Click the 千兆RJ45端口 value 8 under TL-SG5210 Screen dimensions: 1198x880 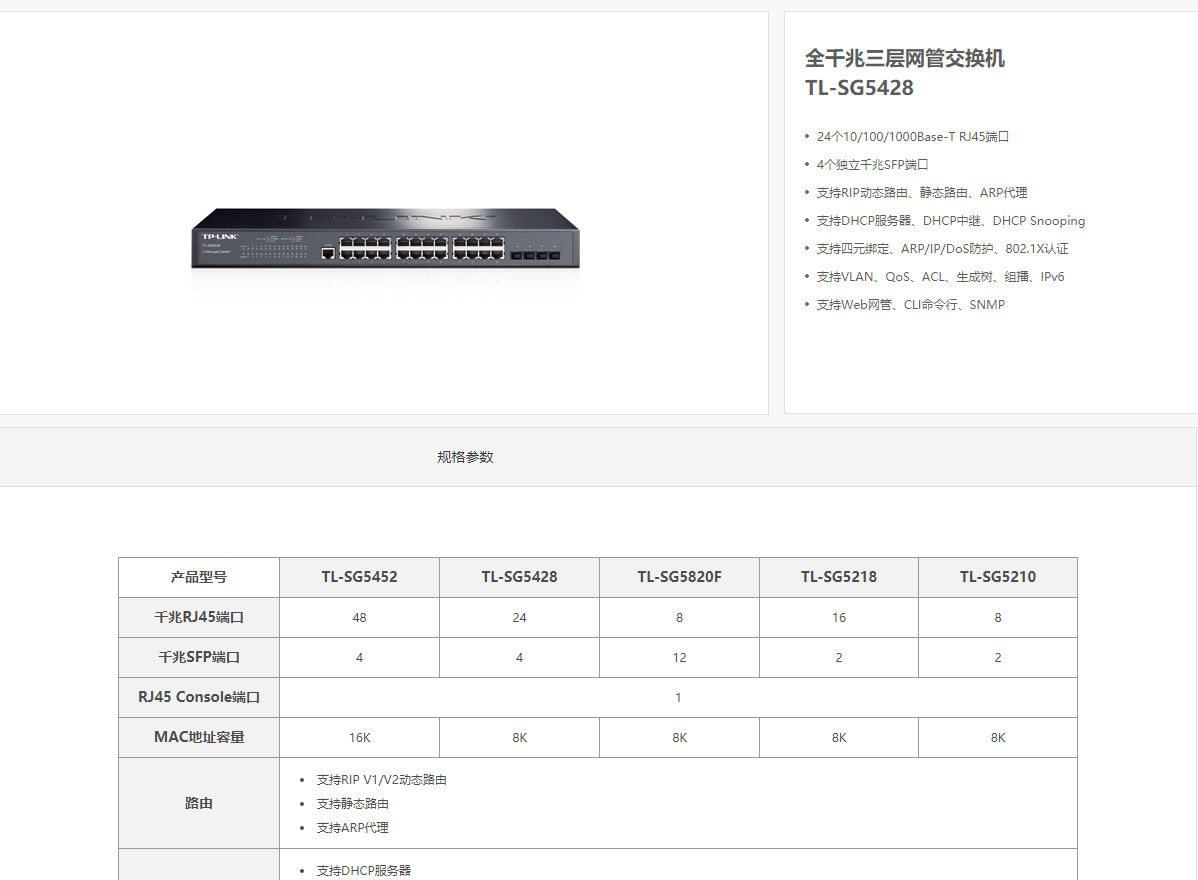pyautogui.click(x=998, y=617)
